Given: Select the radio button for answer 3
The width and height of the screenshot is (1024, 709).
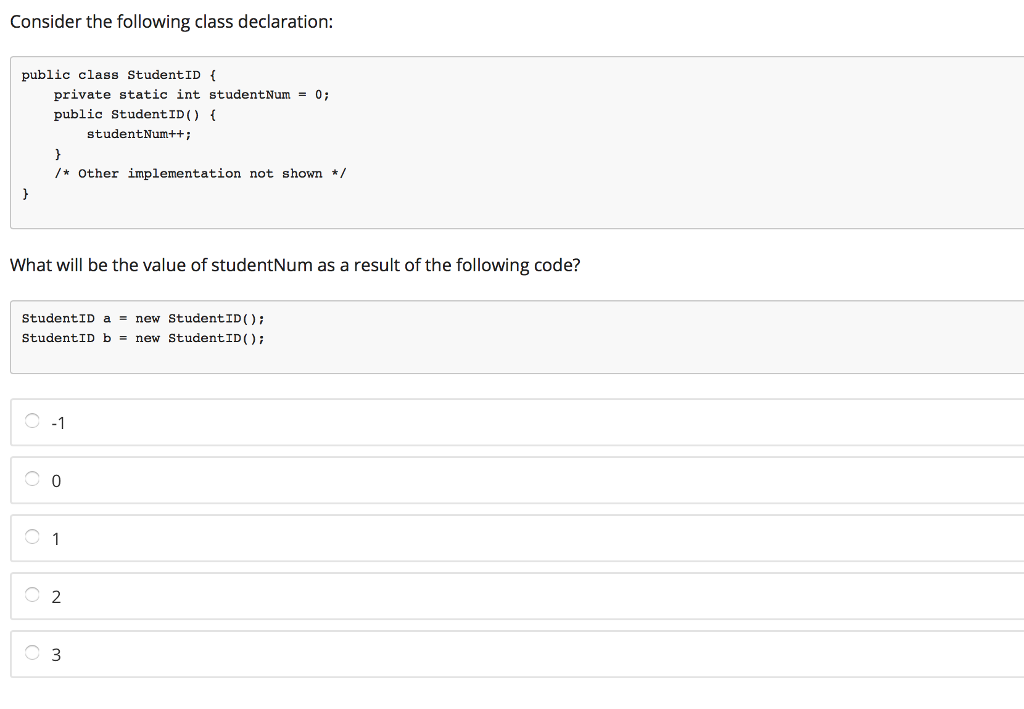Looking at the screenshot, I should 31,653.
